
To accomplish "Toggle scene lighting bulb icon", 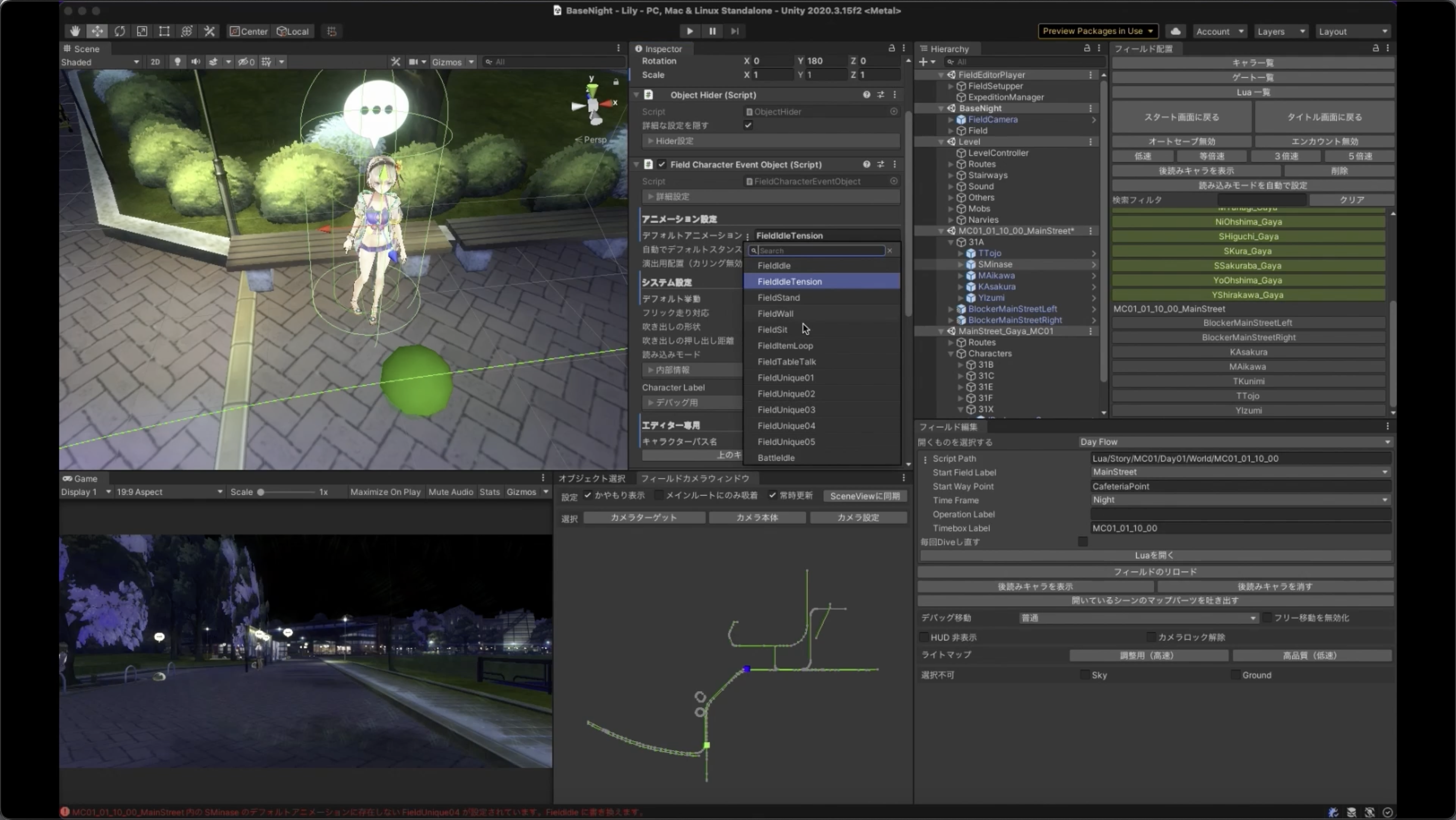I will point(177,62).
